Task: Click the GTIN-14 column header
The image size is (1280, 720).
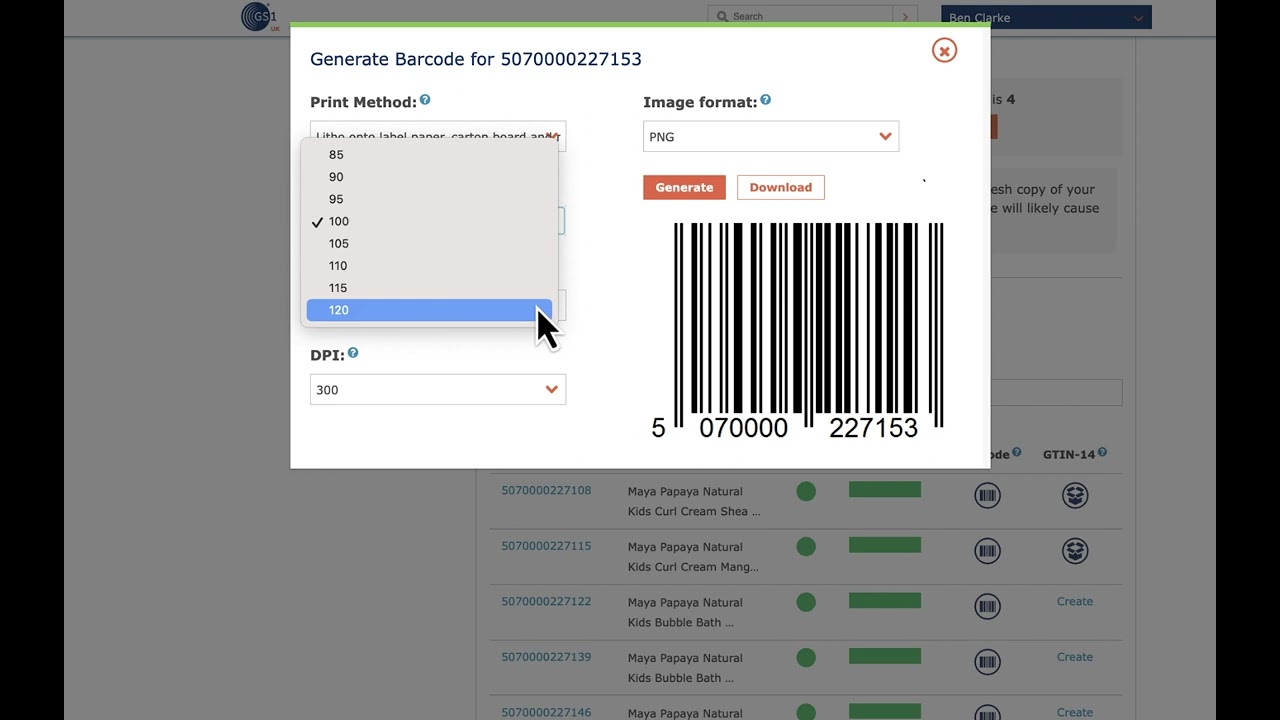Action: [1069, 454]
